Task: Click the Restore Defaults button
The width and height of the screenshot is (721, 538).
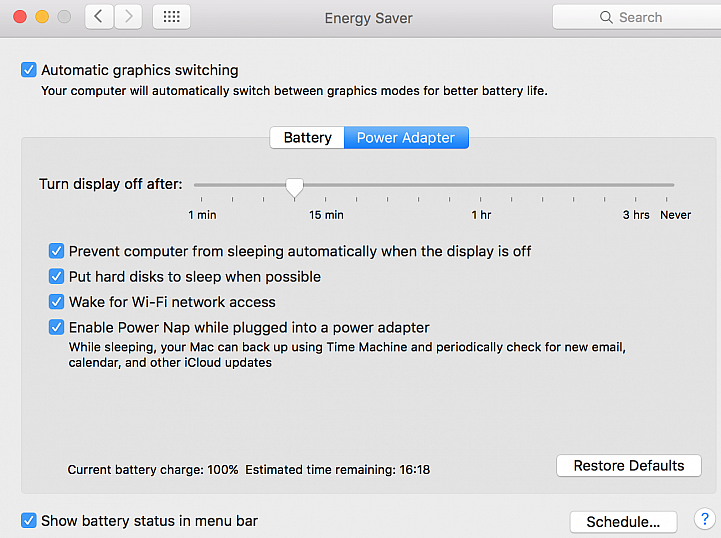Action: (x=629, y=466)
